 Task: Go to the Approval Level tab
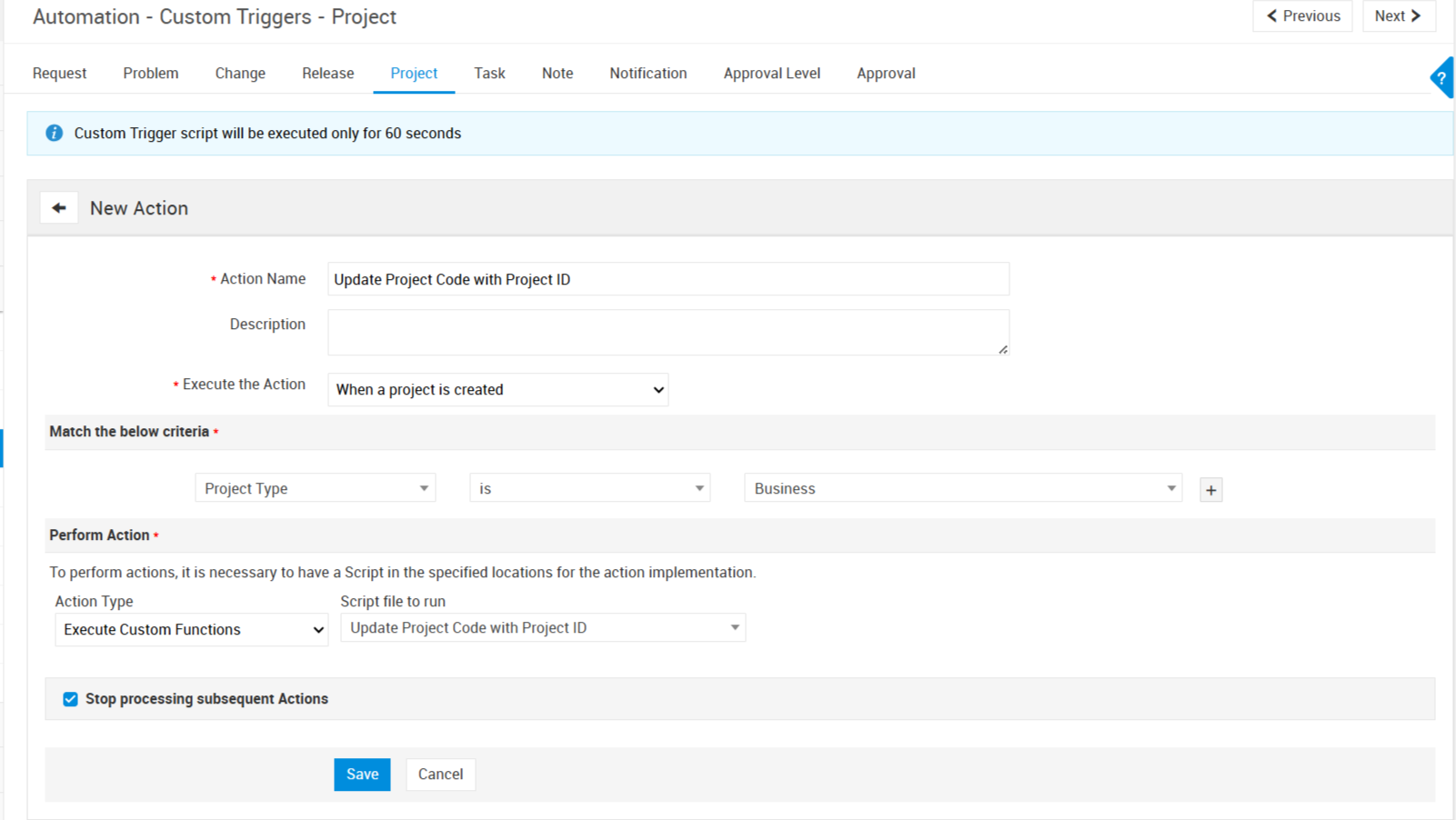[771, 74]
